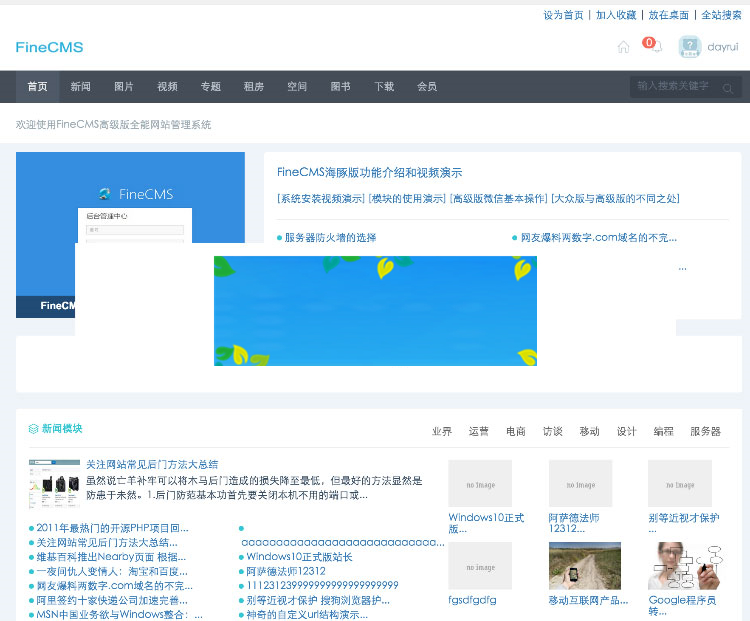Open the Google程序员 thumbnail image
This screenshot has width=750, height=621.
(x=684, y=566)
